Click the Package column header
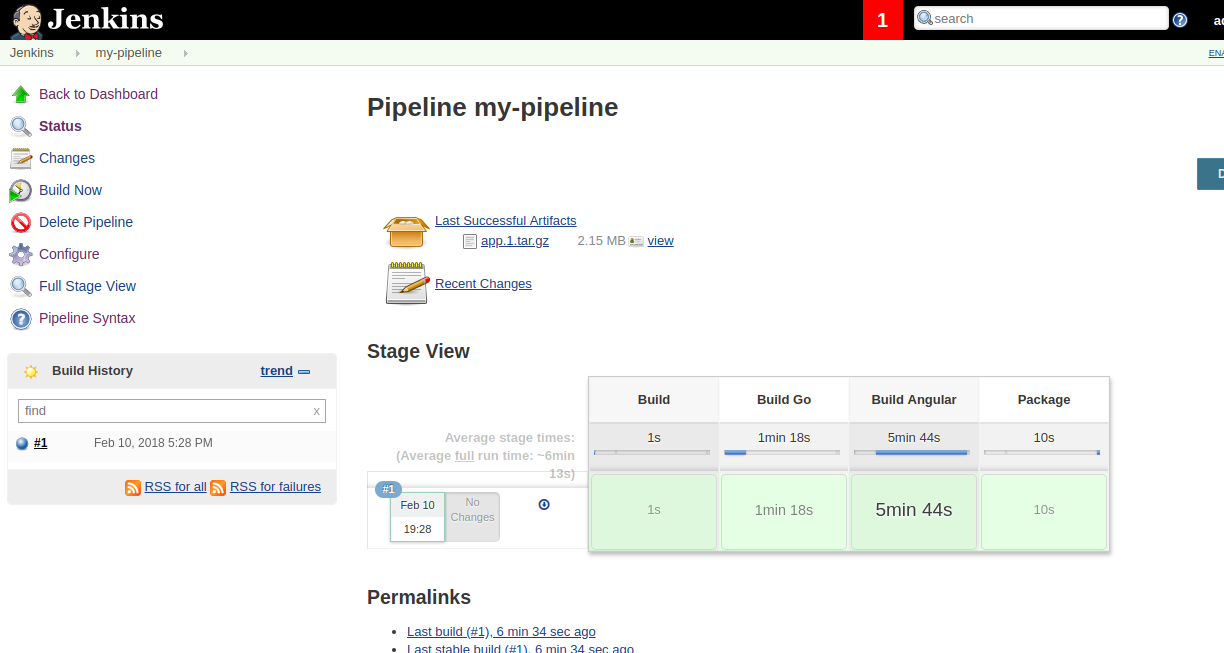1224x653 pixels. (1044, 400)
